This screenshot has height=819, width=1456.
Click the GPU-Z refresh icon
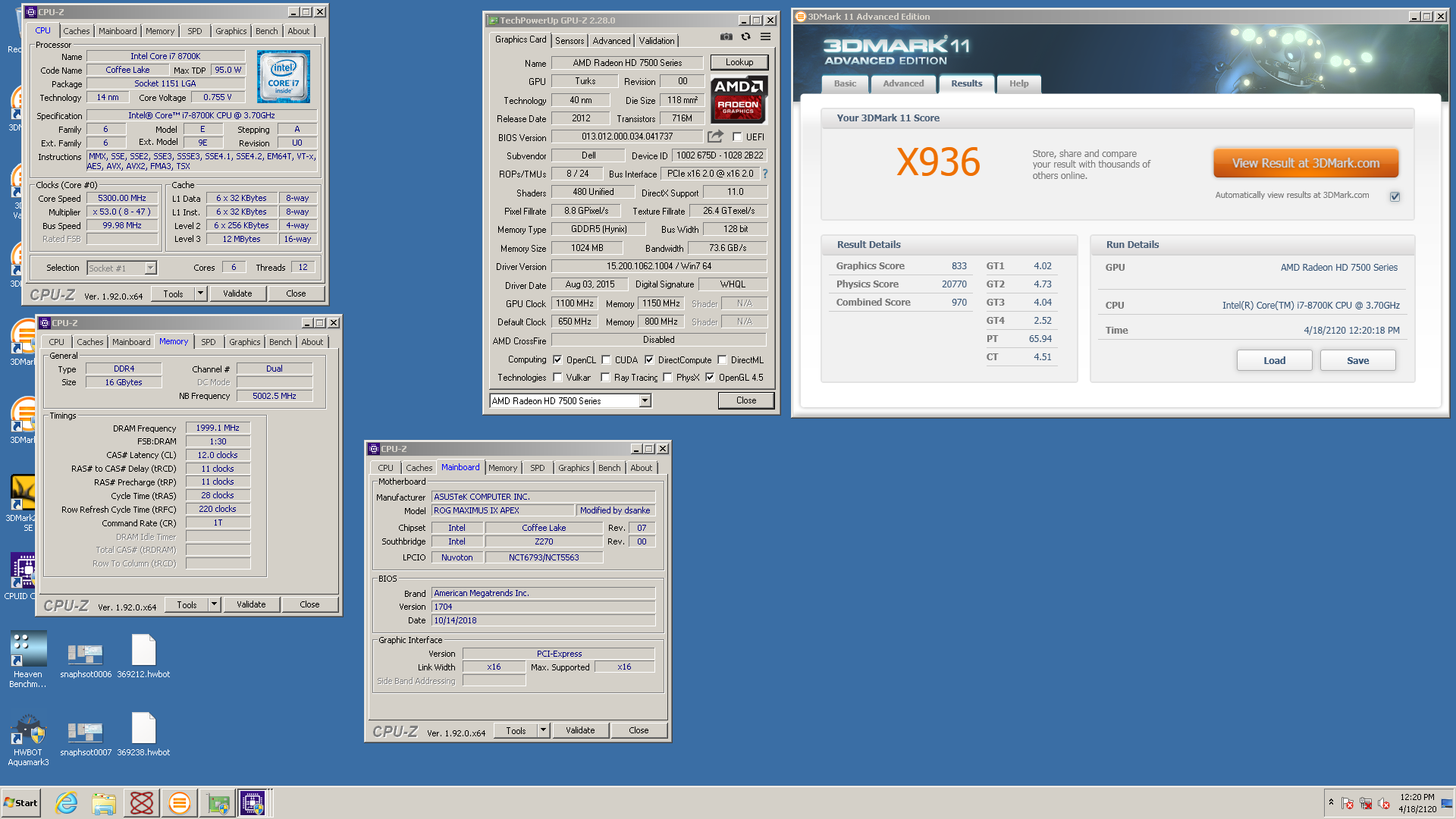745,36
